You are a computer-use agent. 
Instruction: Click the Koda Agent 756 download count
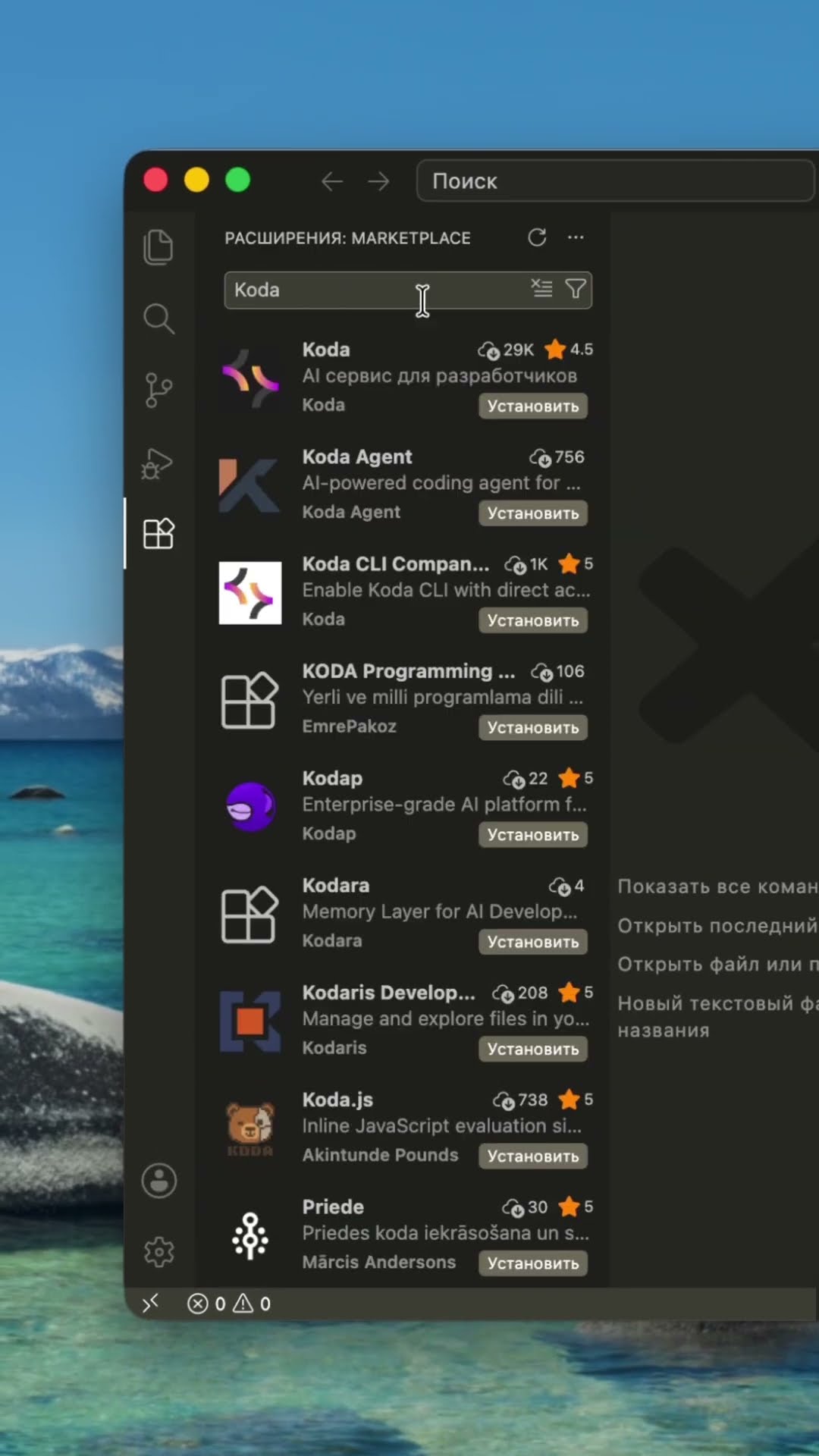coord(557,457)
